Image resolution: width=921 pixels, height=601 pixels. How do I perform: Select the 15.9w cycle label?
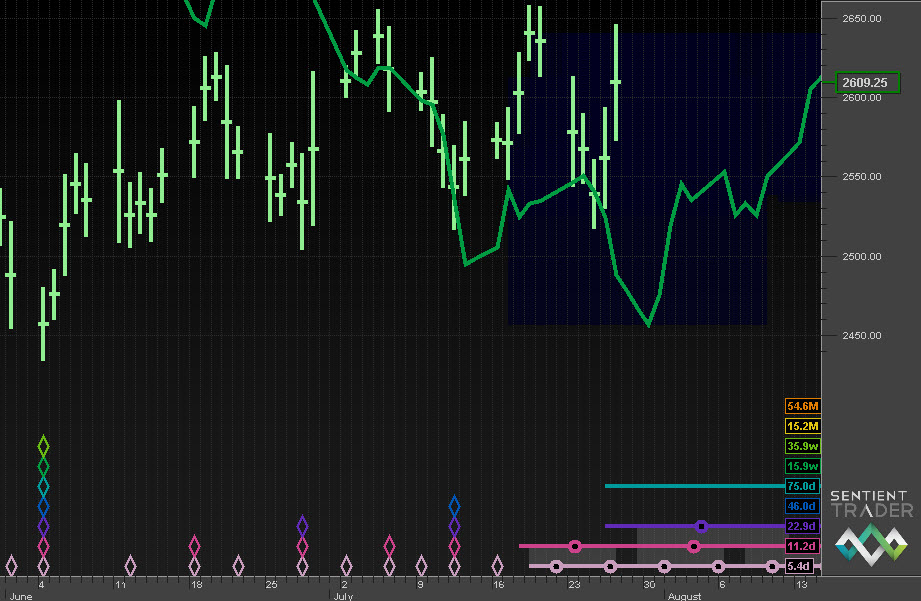coord(803,466)
